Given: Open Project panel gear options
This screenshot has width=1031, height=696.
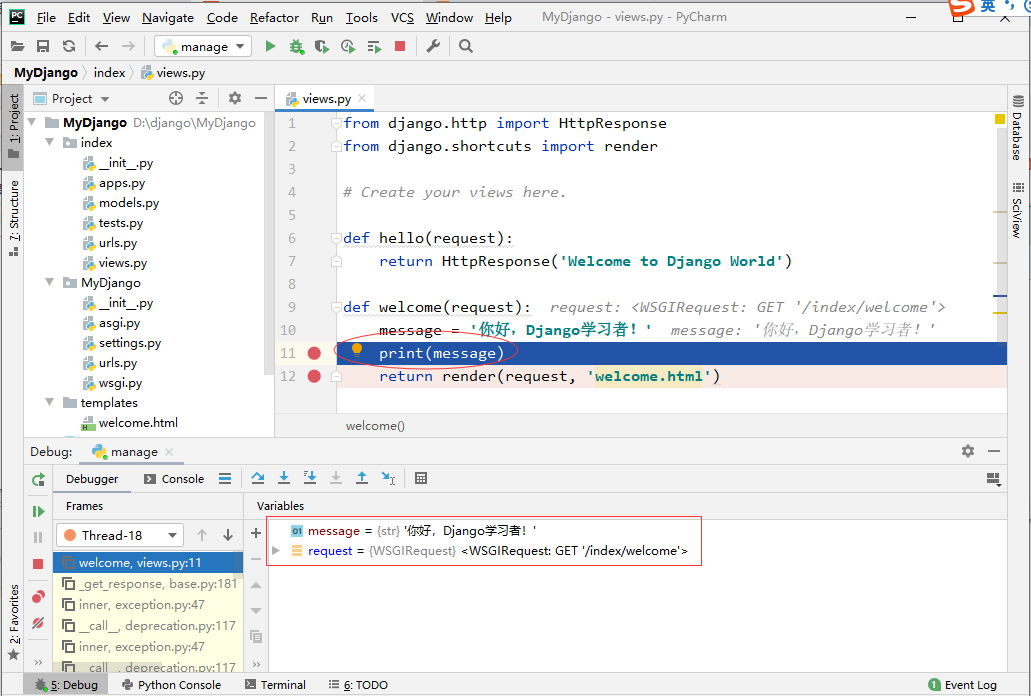Looking at the screenshot, I should pyautogui.click(x=235, y=99).
